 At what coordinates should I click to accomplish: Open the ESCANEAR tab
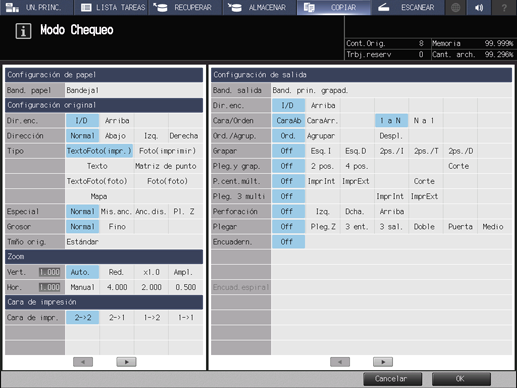pos(408,7)
